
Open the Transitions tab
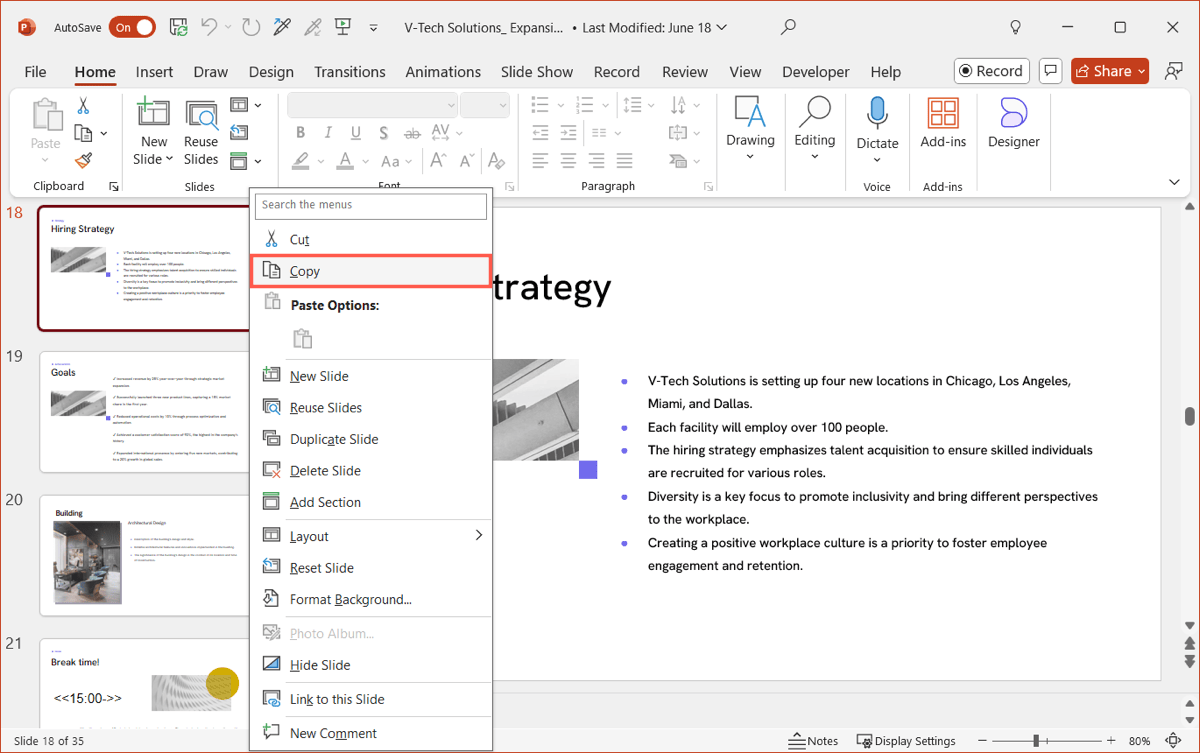pos(350,72)
